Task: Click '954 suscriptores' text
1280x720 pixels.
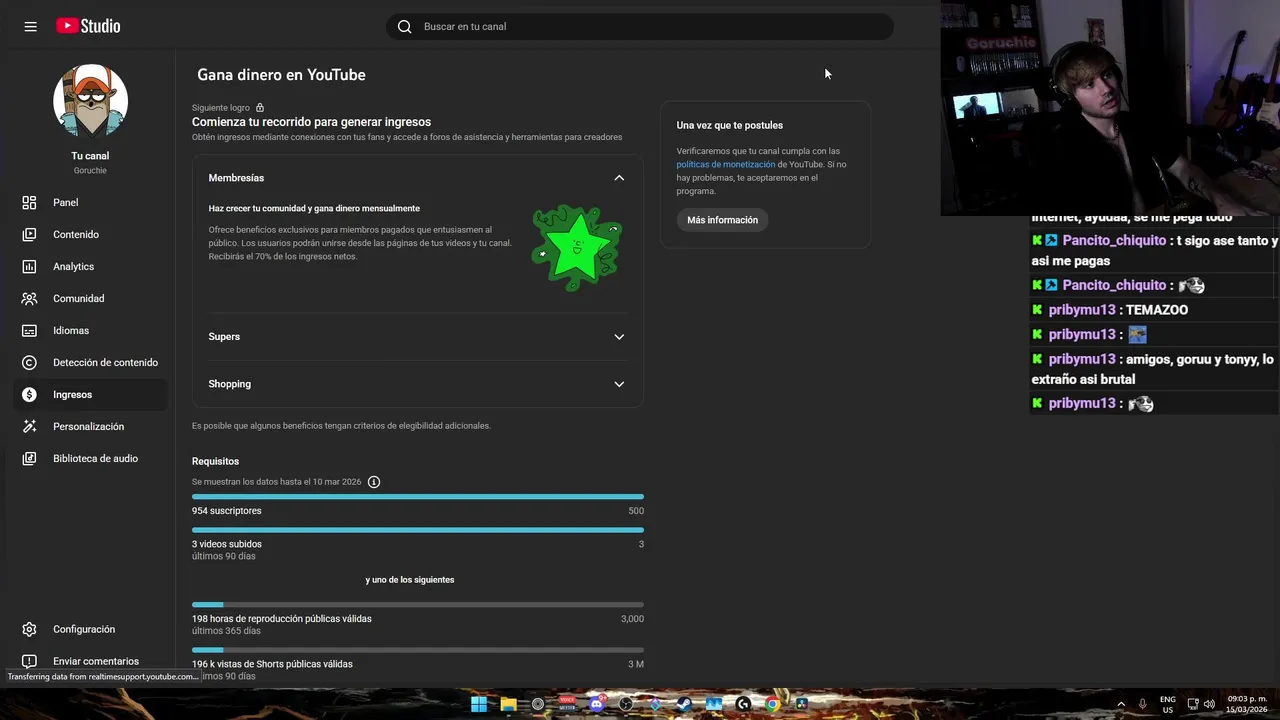Action: tap(227, 511)
